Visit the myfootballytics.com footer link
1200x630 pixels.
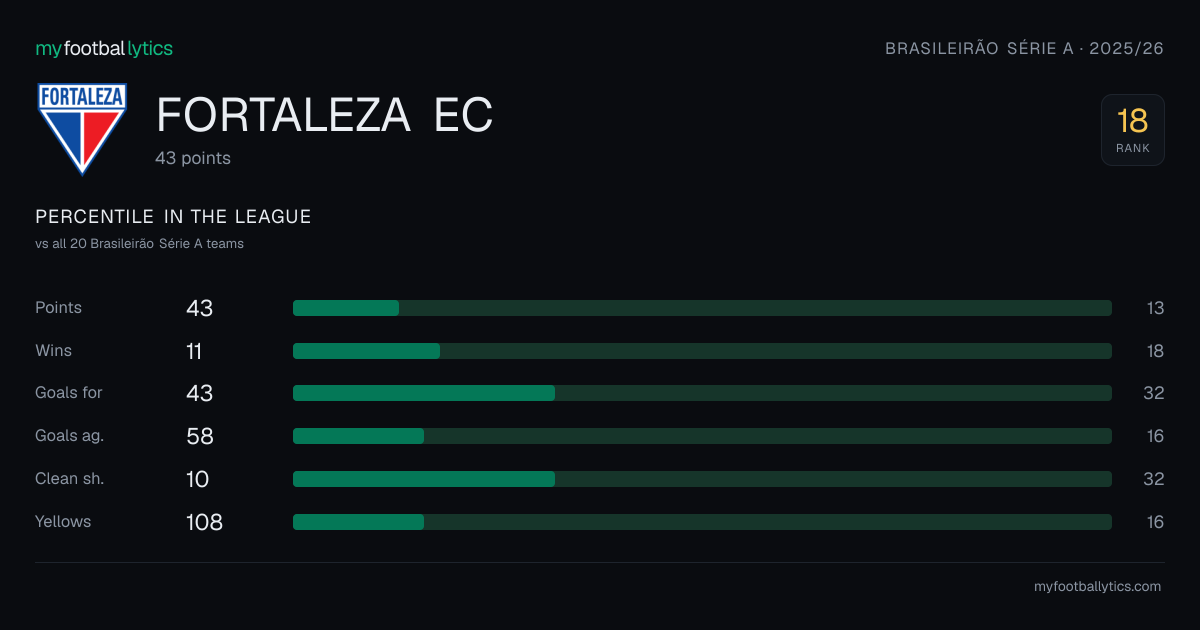coord(1098,587)
